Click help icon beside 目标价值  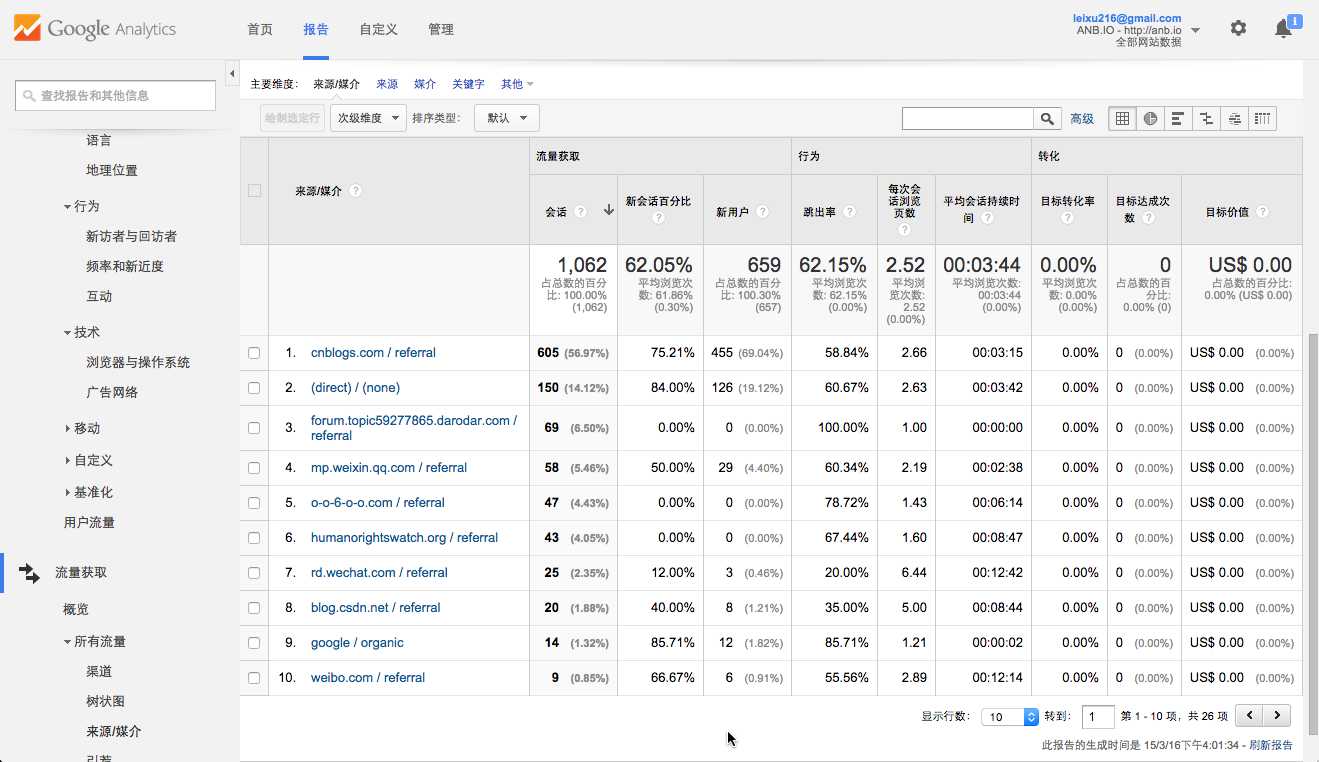[x=1262, y=212]
